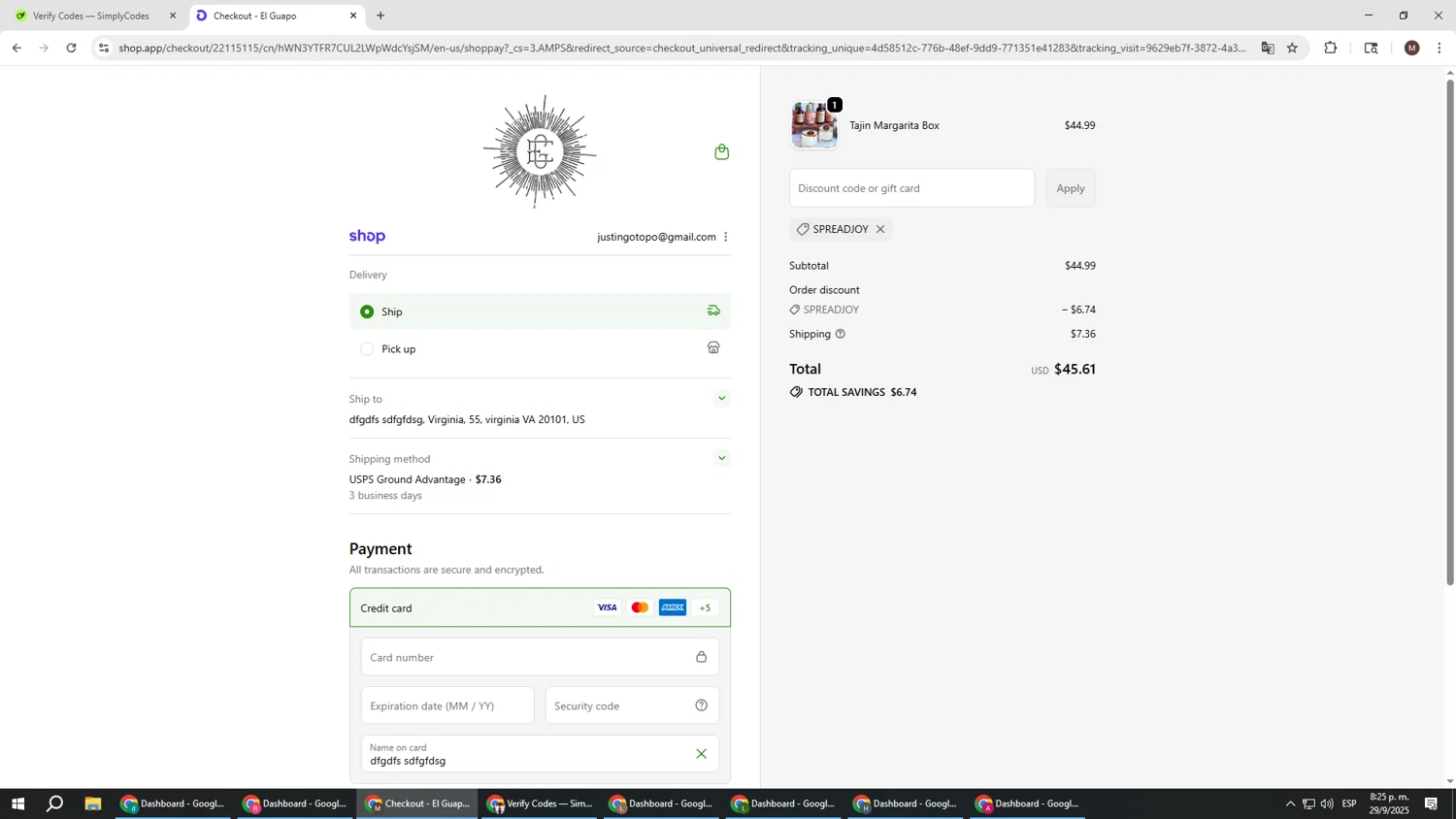The image size is (1456, 819).
Task: Switch to Verify Codes SimplyCodes tab
Action: [93, 16]
